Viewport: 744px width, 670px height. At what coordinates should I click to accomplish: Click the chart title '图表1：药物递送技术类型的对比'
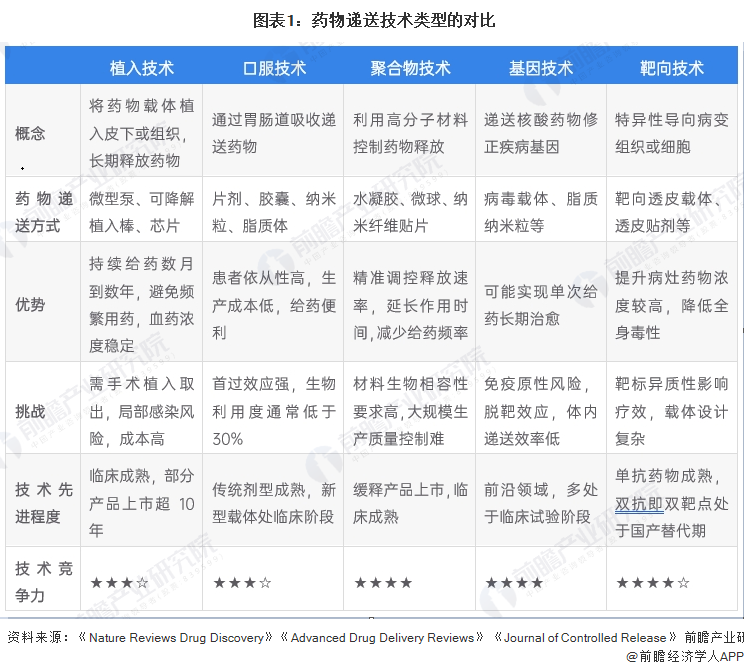374,20
